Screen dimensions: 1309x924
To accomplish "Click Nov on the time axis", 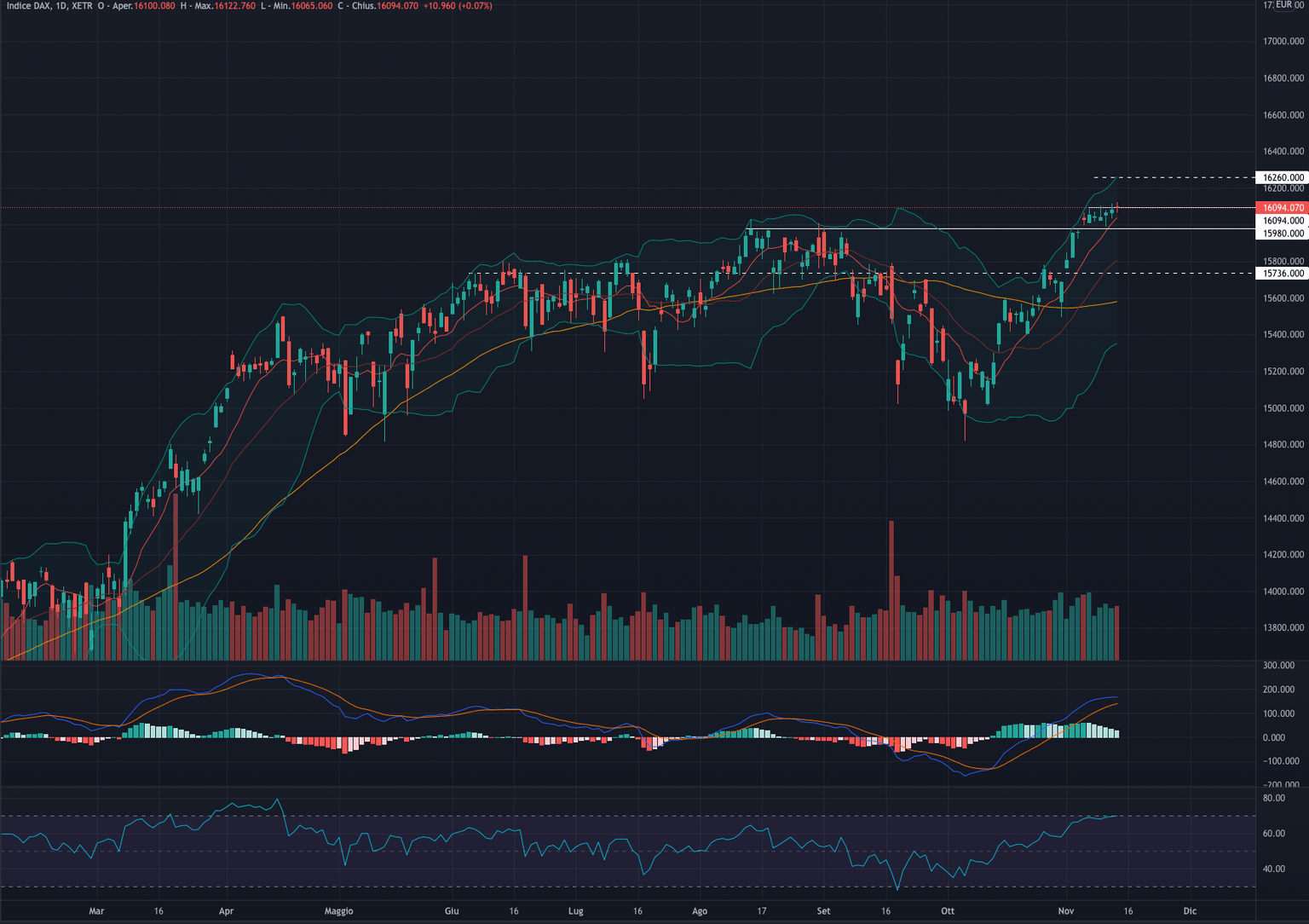I will pos(1066,911).
